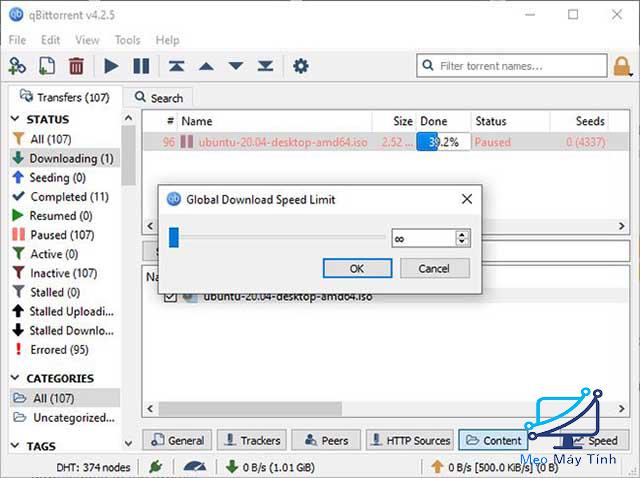Move torrent to bottom of queue
The height and width of the screenshot is (478, 640).
(265, 66)
